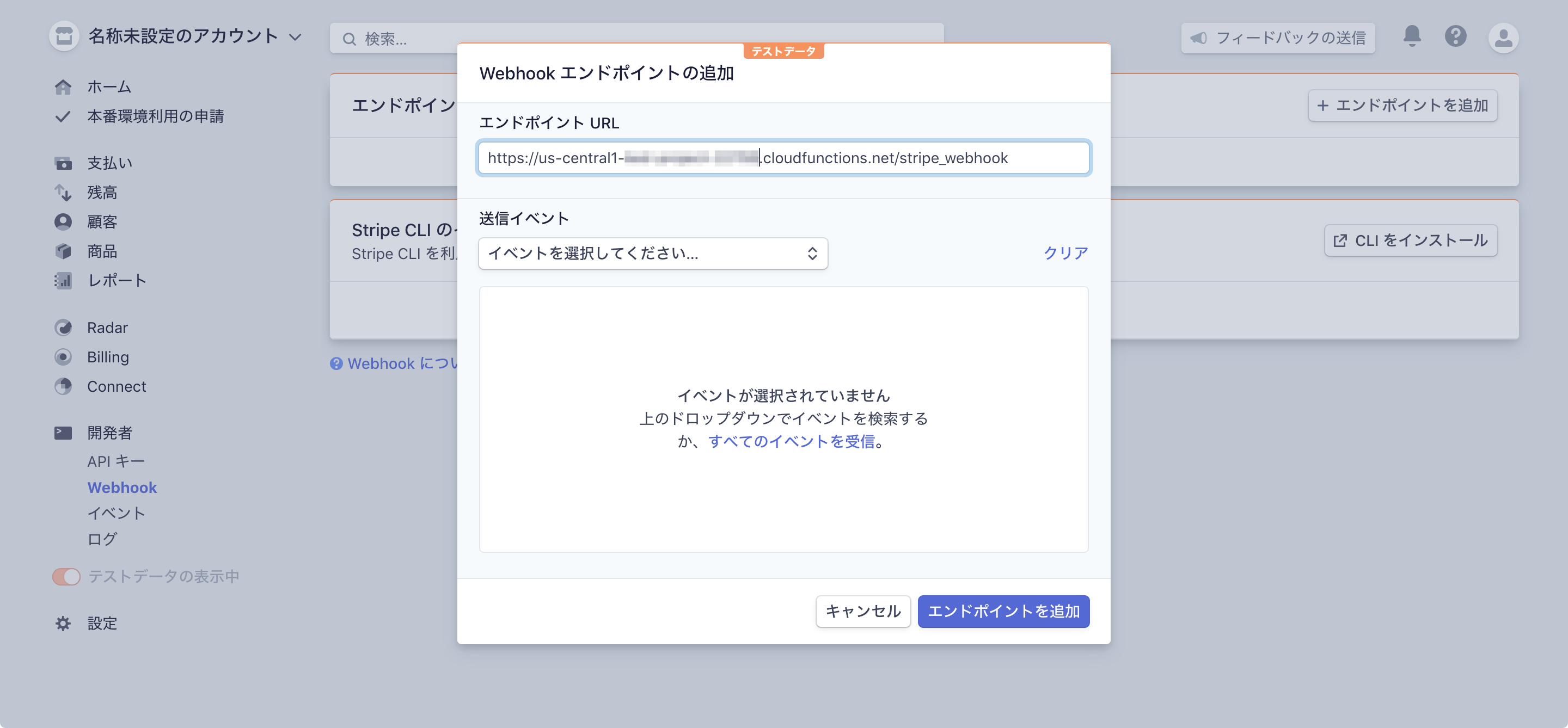This screenshot has height=728, width=1568.
Task: Open レポート in sidebar
Action: click(x=117, y=280)
